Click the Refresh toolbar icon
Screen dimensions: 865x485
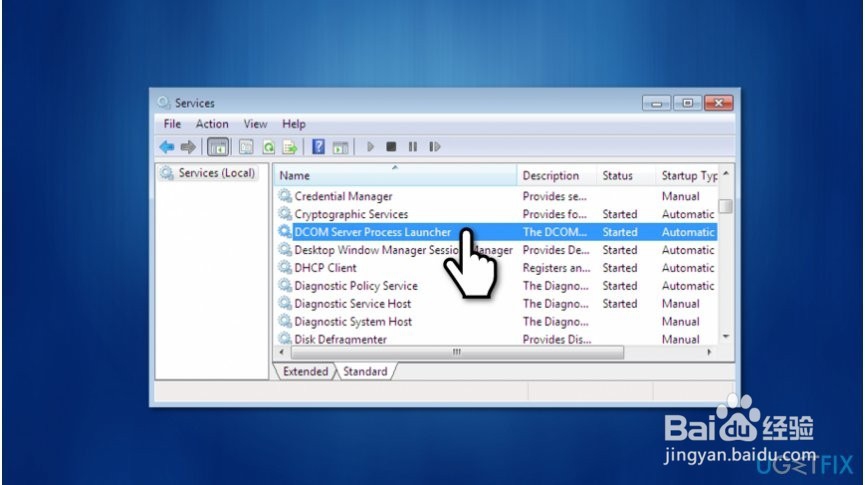268,147
